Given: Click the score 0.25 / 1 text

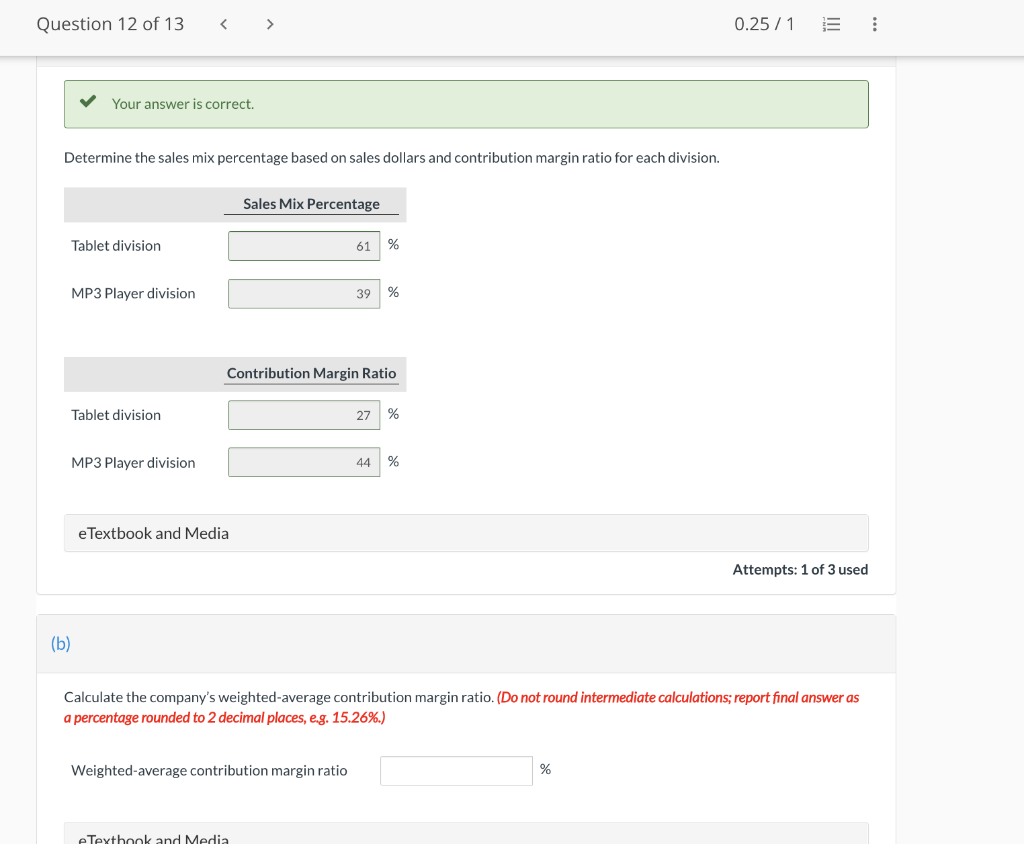Looking at the screenshot, I should (x=764, y=24).
